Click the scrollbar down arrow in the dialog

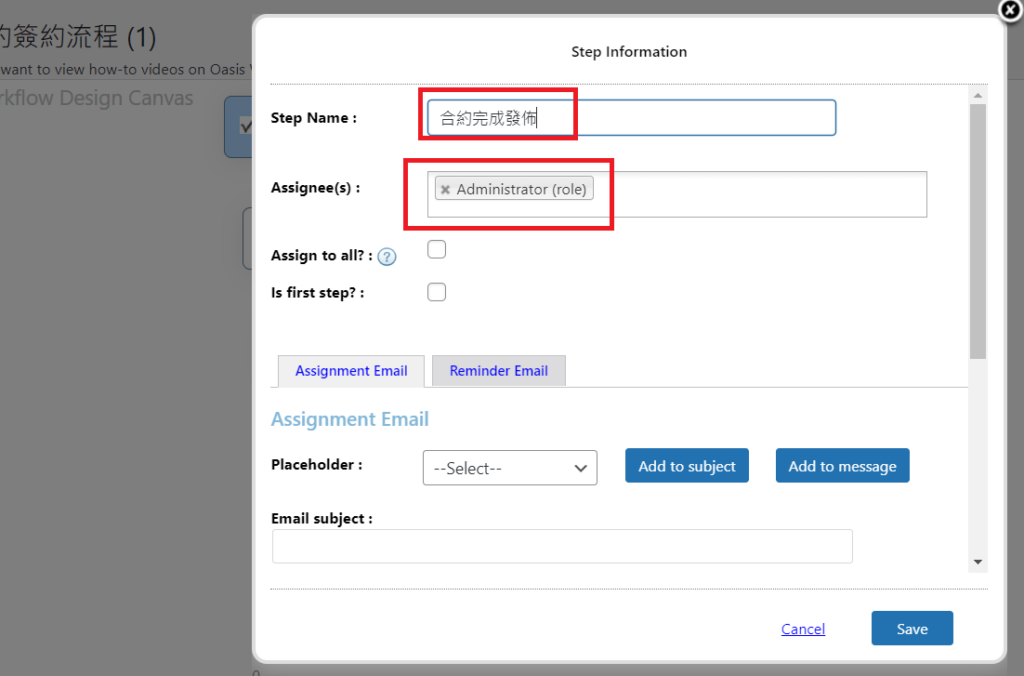[978, 562]
